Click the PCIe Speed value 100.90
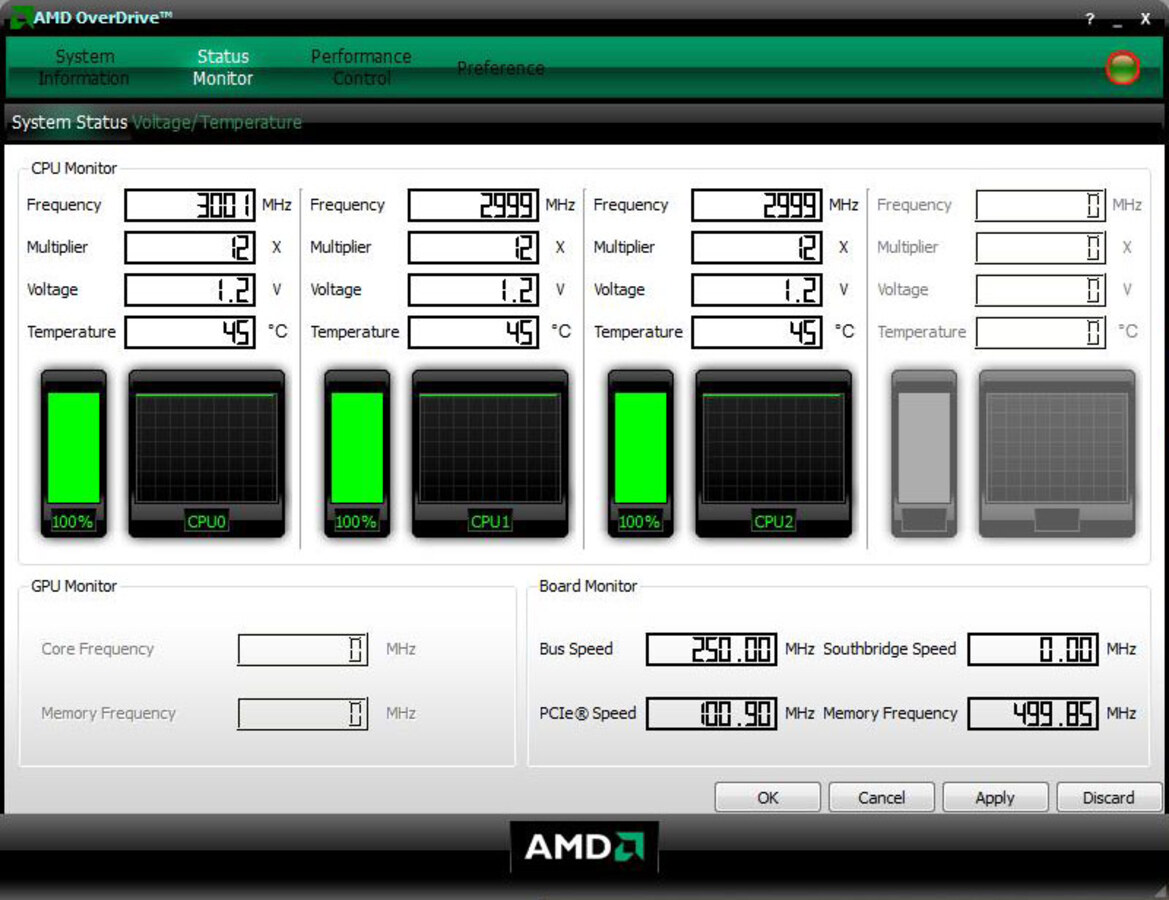The image size is (1169, 900). point(711,714)
